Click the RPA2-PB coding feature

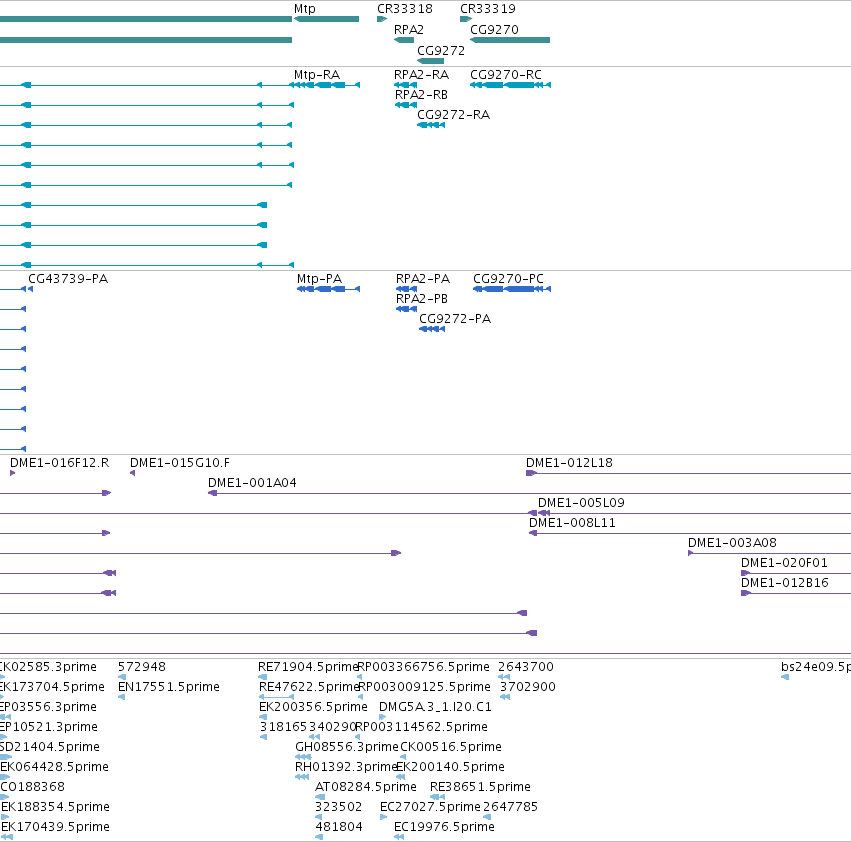[407, 309]
